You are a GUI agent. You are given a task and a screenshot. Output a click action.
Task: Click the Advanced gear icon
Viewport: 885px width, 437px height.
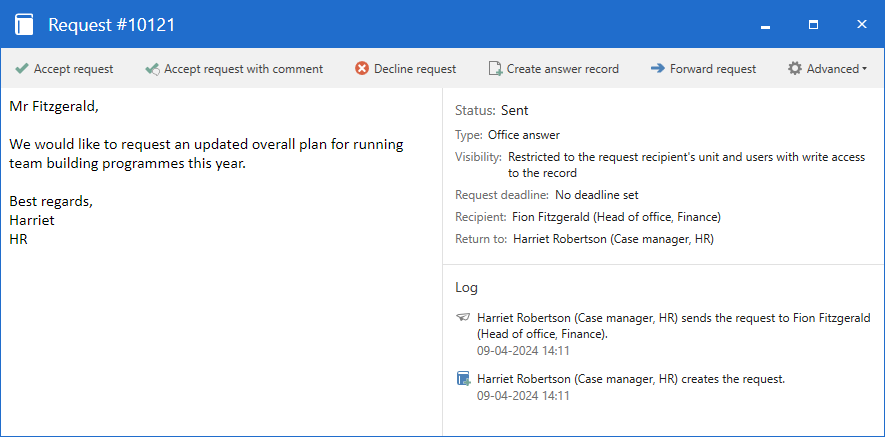(x=795, y=69)
